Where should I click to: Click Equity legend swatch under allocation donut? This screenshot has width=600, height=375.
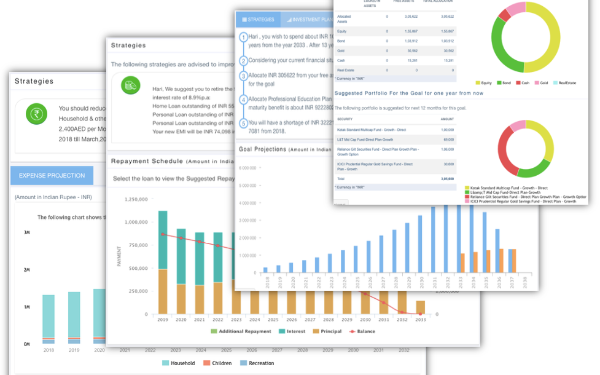(478, 83)
